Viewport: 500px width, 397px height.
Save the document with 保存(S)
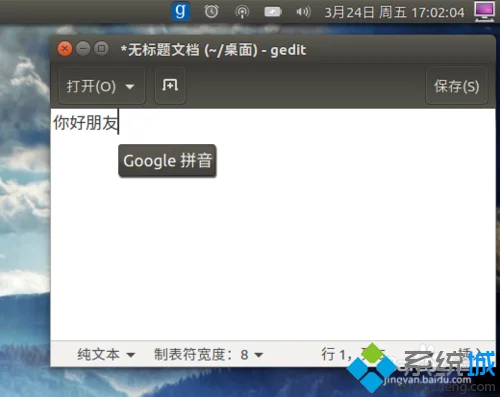pyautogui.click(x=456, y=86)
